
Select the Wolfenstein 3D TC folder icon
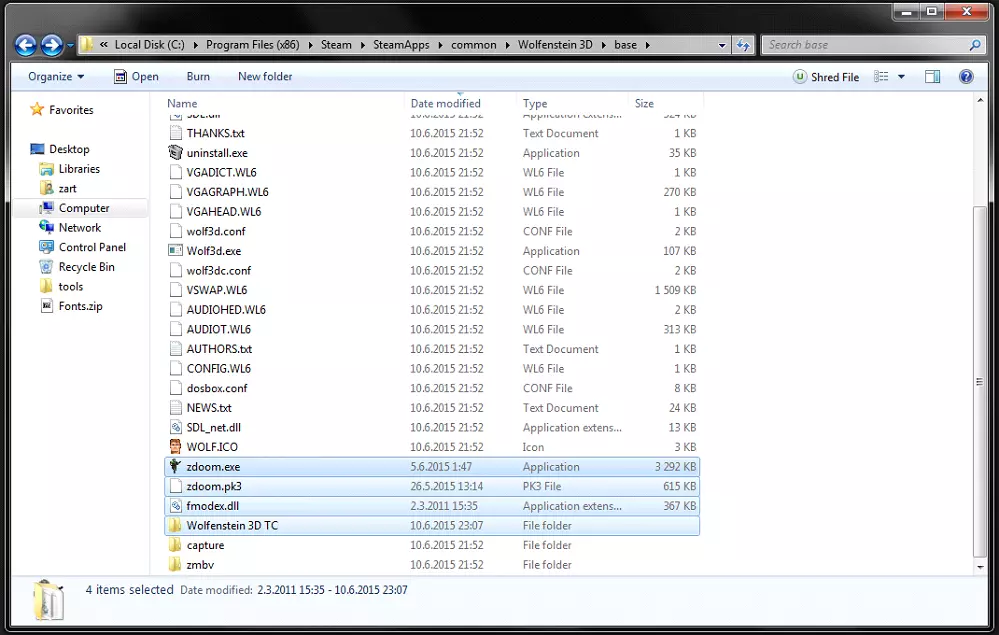click(x=175, y=525)
